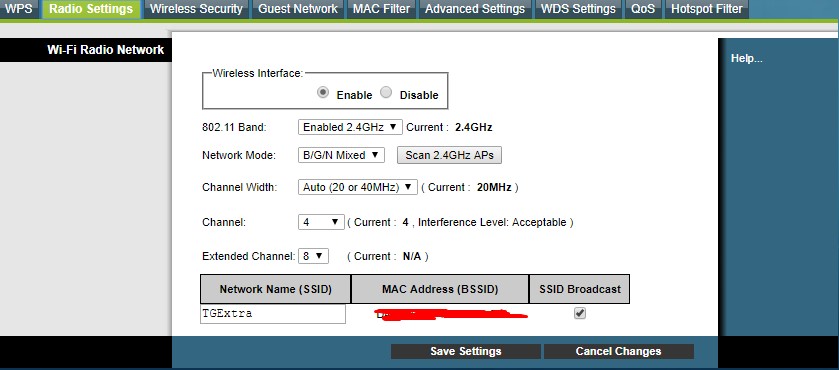The width and height of the screenshot is (839, 370).
Task: Switch to the WPS tab
Action: (19, 9)
